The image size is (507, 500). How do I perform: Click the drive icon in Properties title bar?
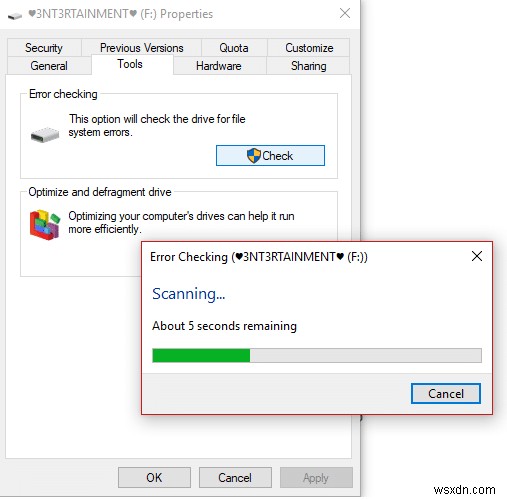click(x=15, y=16)
